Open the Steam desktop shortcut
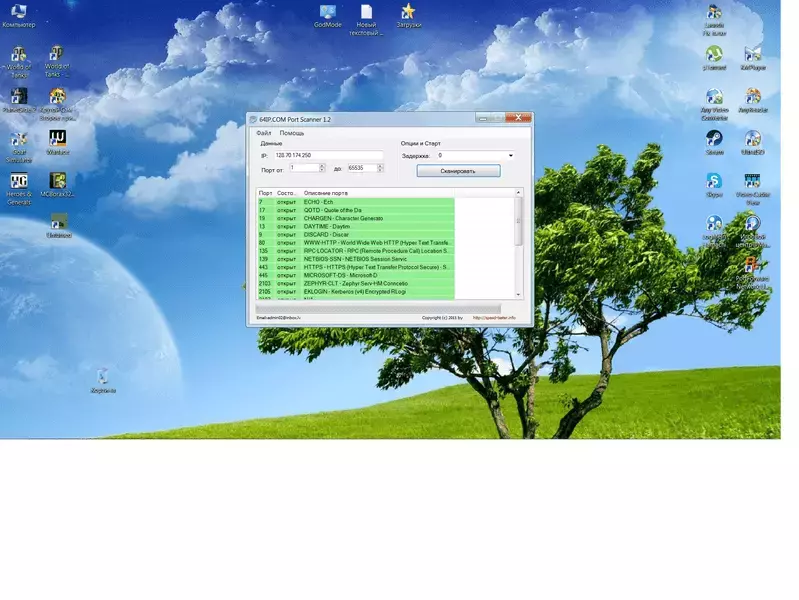This screenshot has height=600, width=799. coord(714,142)
